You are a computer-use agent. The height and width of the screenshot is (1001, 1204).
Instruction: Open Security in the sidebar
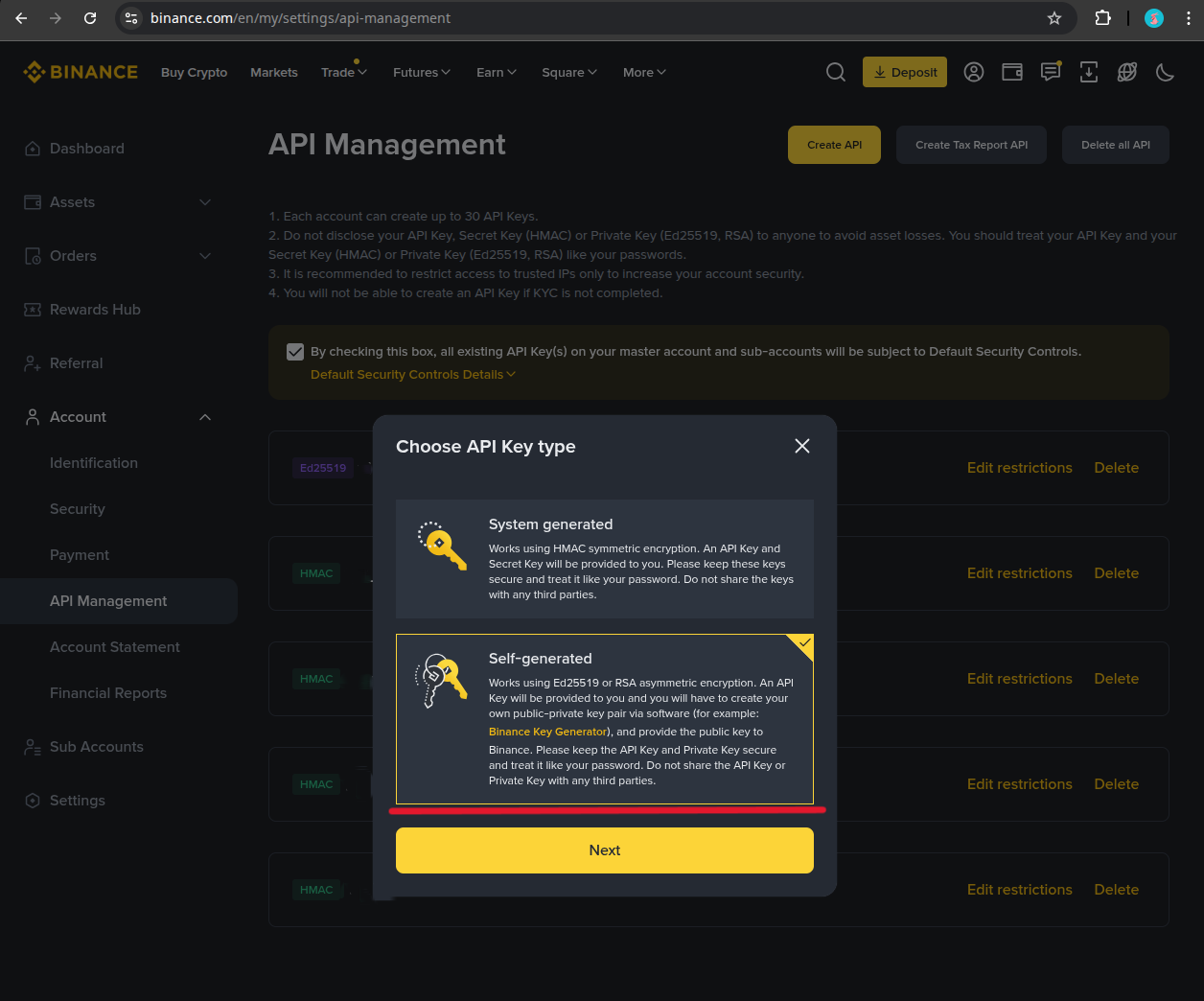click(x=78, y=509)
